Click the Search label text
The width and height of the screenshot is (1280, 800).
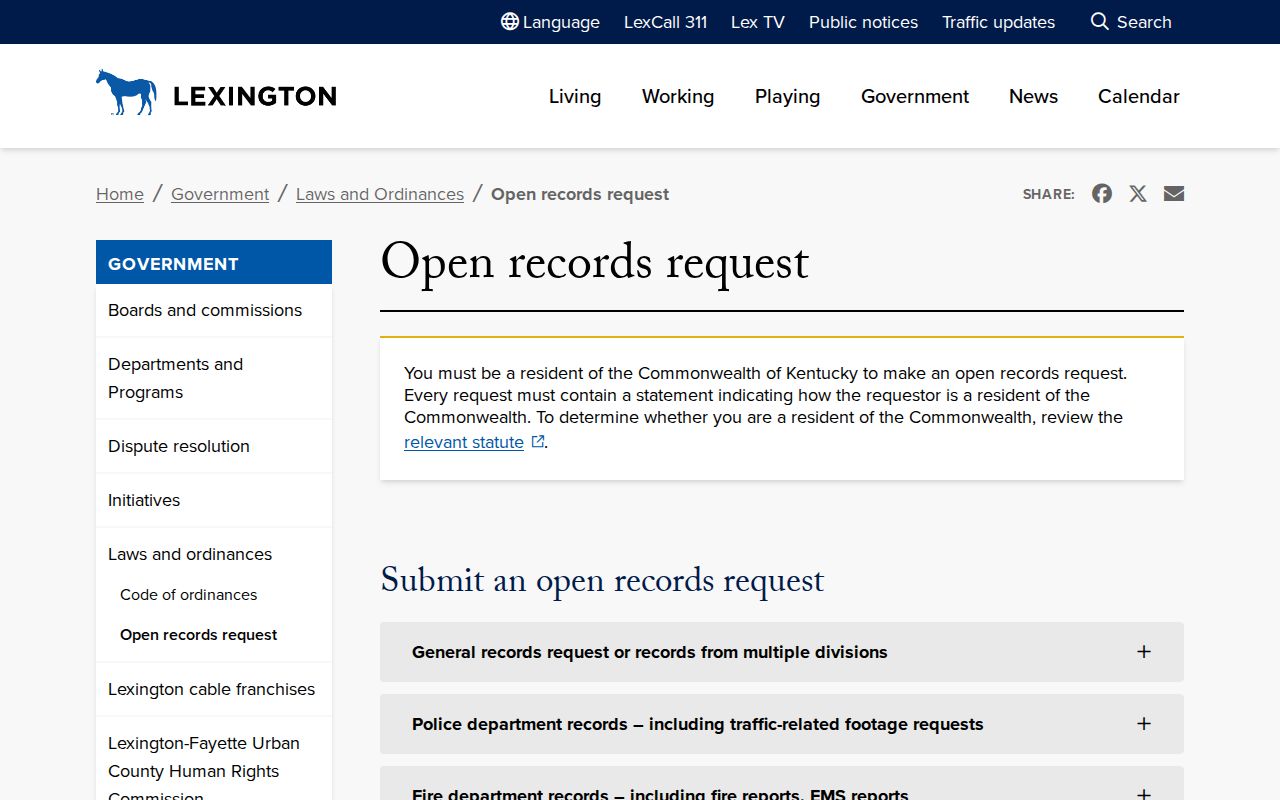[1144, 22]
